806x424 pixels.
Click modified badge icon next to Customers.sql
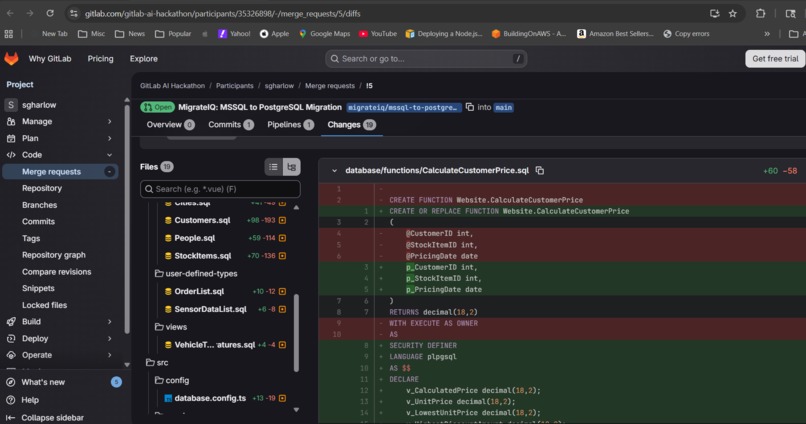[282, 220]
